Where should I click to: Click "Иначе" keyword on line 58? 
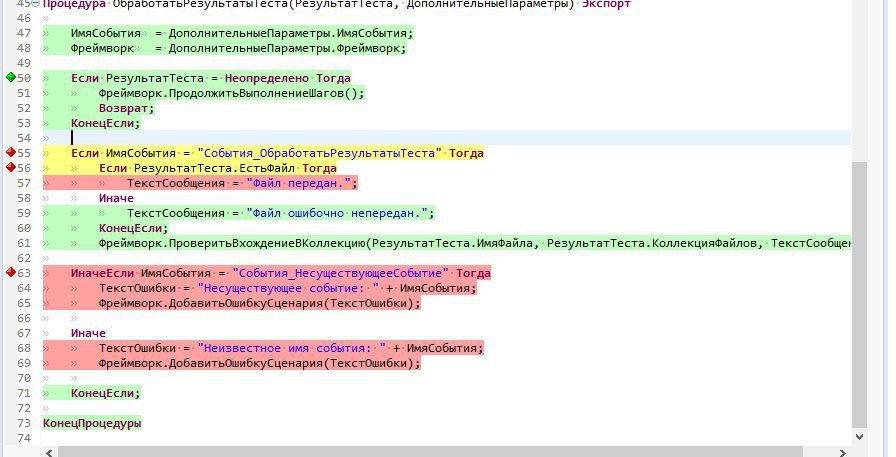pos(116,198)
